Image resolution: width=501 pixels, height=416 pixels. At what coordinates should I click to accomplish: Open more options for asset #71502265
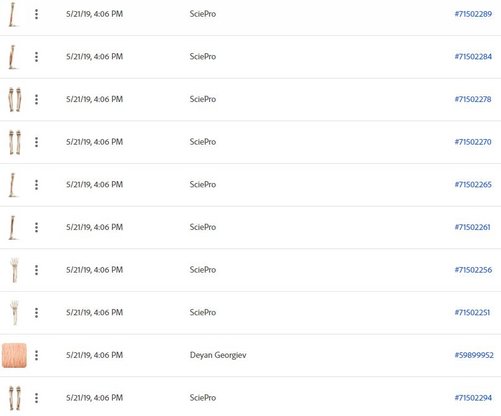36,185
